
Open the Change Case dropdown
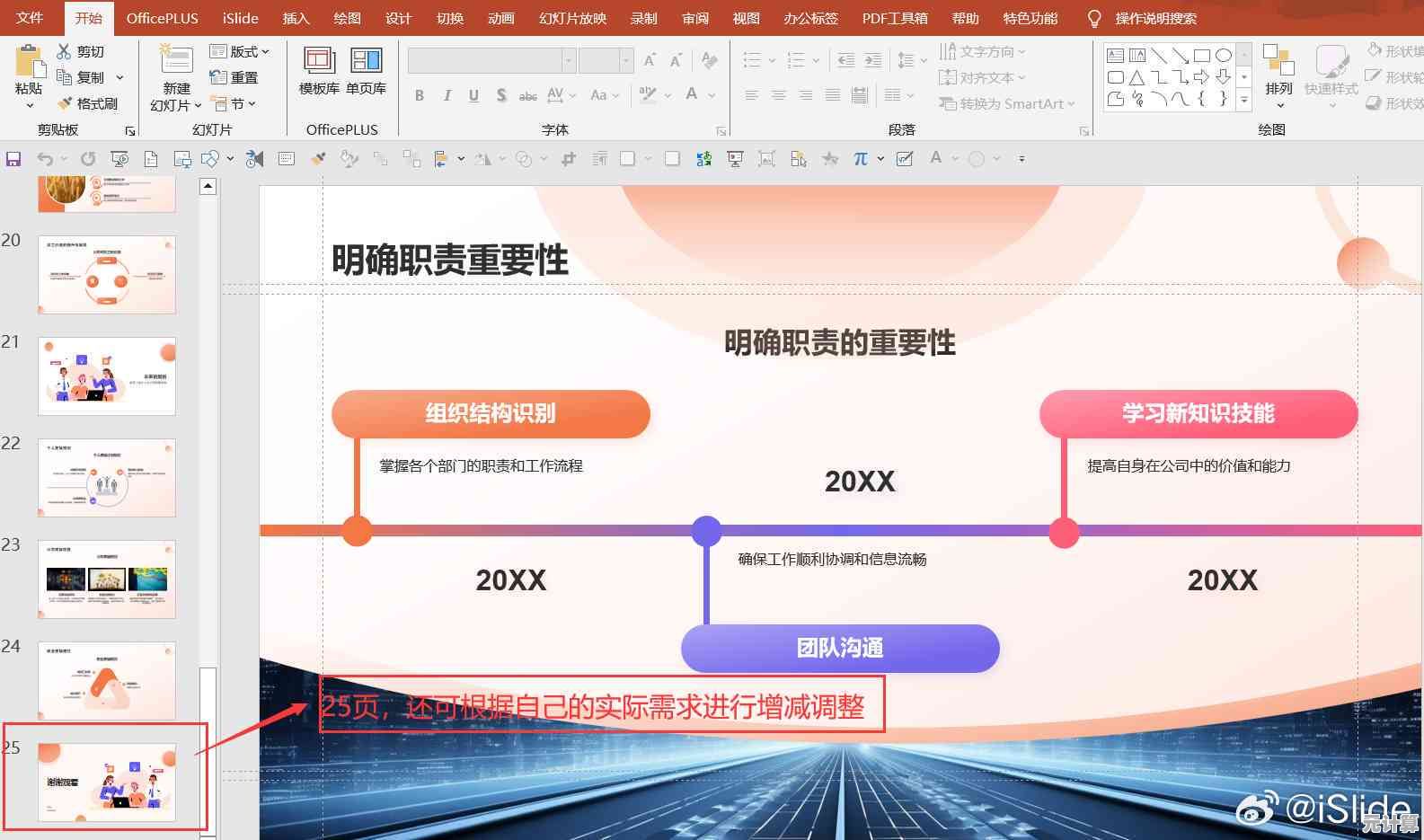pyautogui.click(x=605, y=95)
